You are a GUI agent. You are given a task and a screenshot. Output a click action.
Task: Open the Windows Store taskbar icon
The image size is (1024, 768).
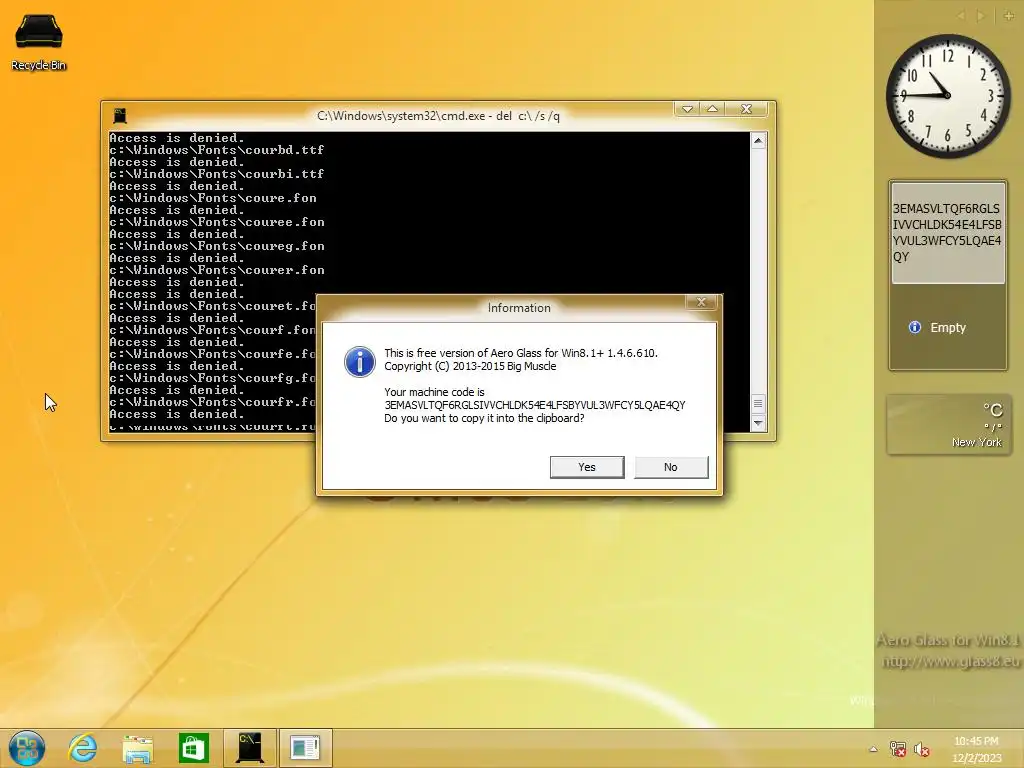(194, 748)
